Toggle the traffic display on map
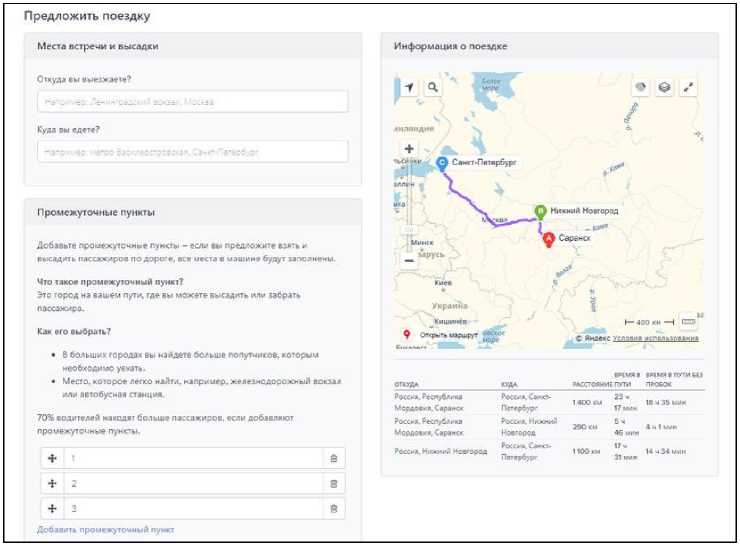The height and width of the screenshot is (546, 740). click(640, 88)
